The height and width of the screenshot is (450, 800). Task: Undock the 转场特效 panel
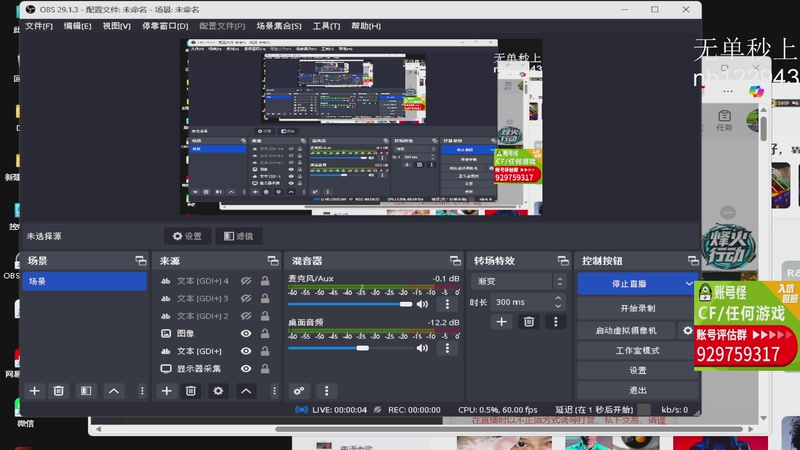pyautogui.click(x=563, y=261)
